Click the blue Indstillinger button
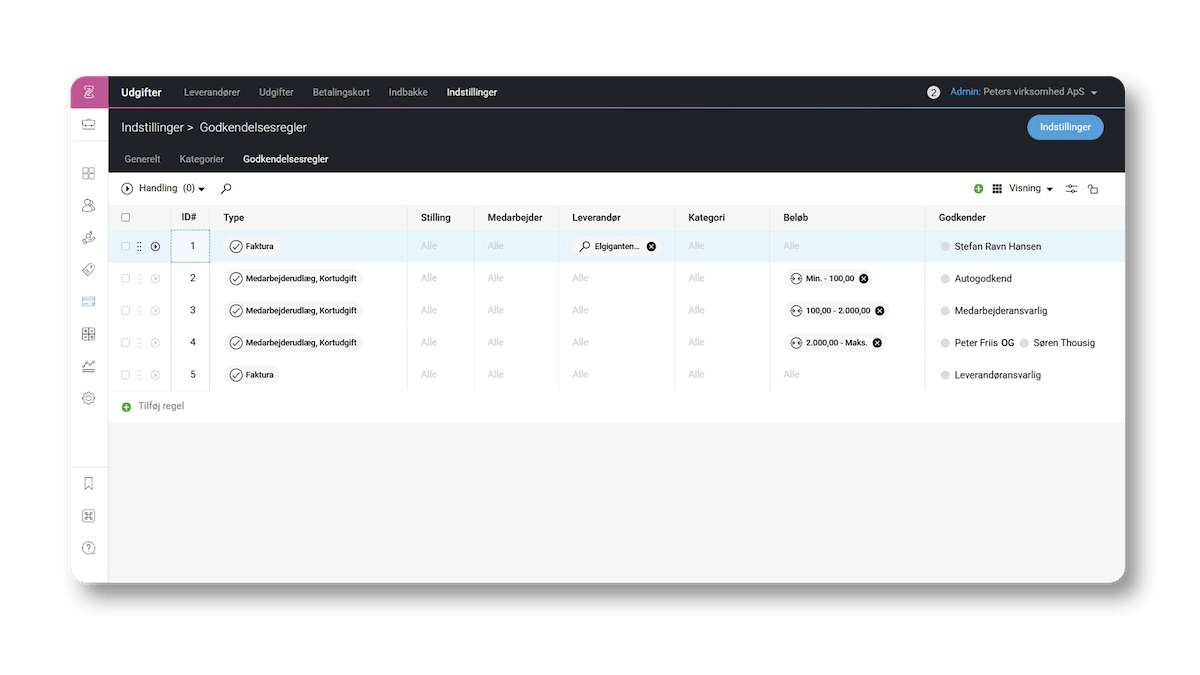This screenshot has width=1200, height=675. coord(1065,127)
